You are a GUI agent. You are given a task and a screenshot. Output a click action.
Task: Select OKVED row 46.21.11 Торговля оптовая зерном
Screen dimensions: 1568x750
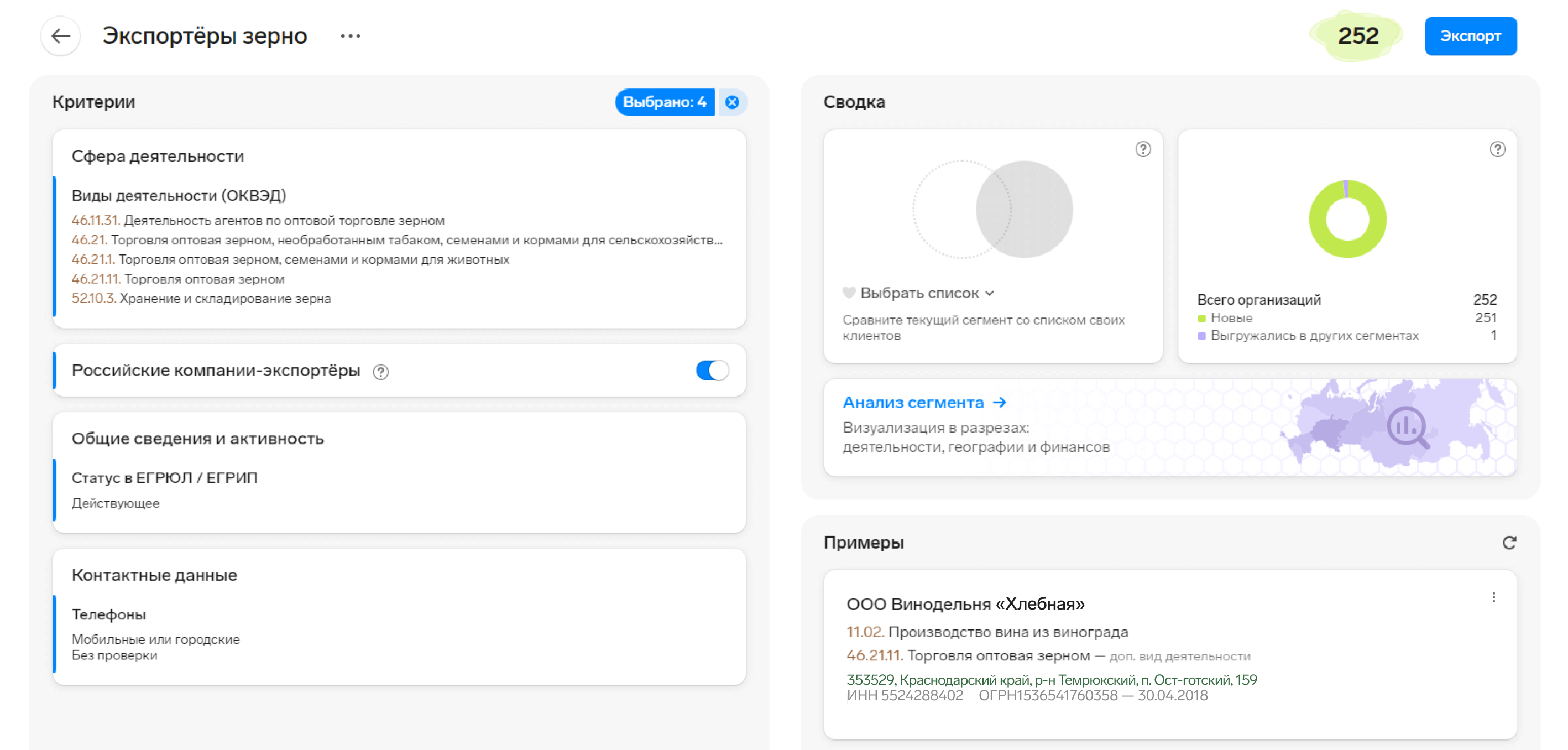[177, 279]
